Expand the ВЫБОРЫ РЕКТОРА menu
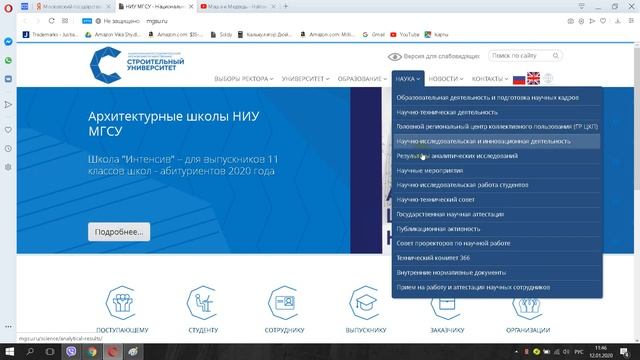The width and height of the screenshot is (640, 360). click(244, 79)
